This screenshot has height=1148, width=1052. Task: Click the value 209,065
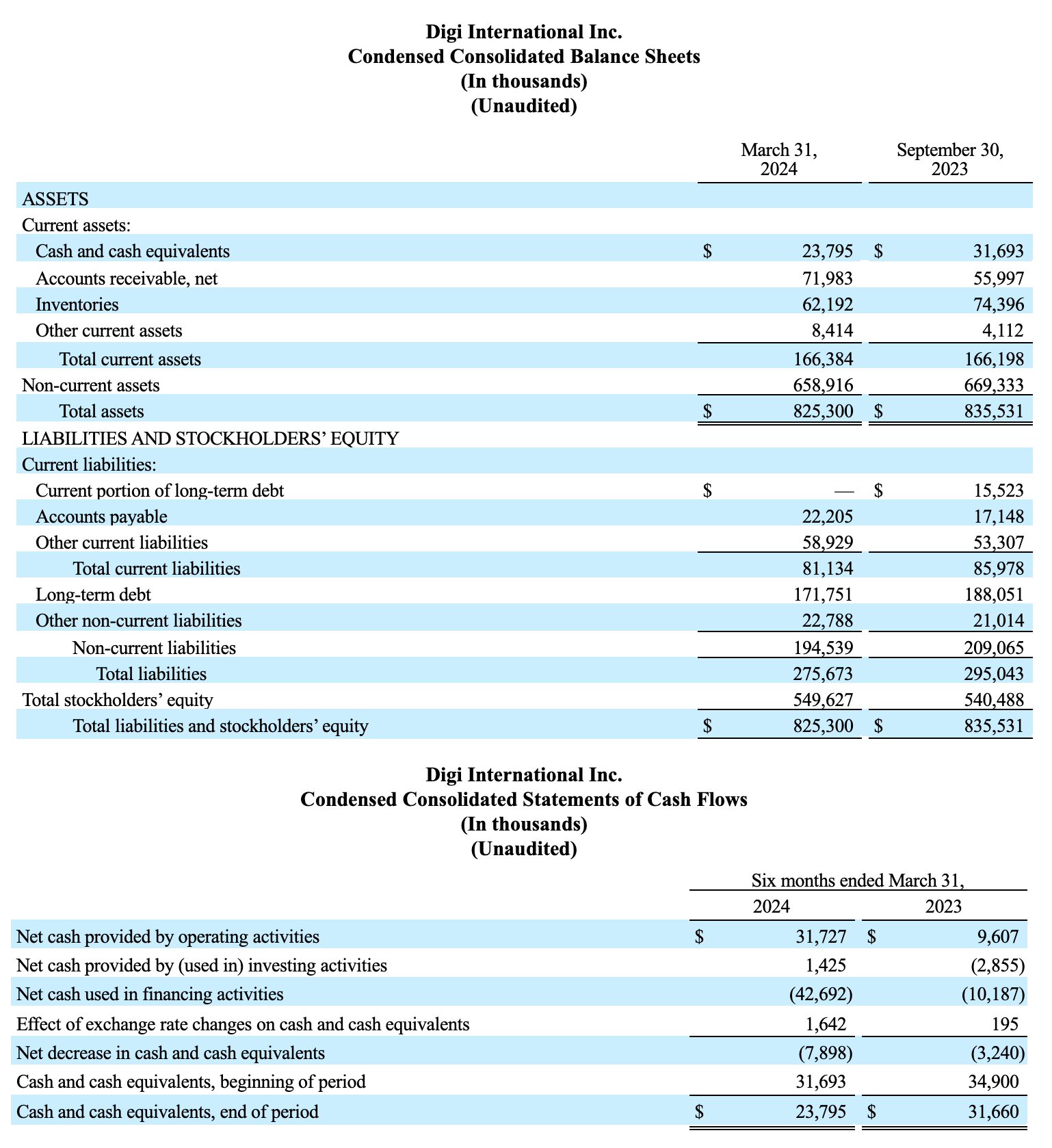coord(995,648)
